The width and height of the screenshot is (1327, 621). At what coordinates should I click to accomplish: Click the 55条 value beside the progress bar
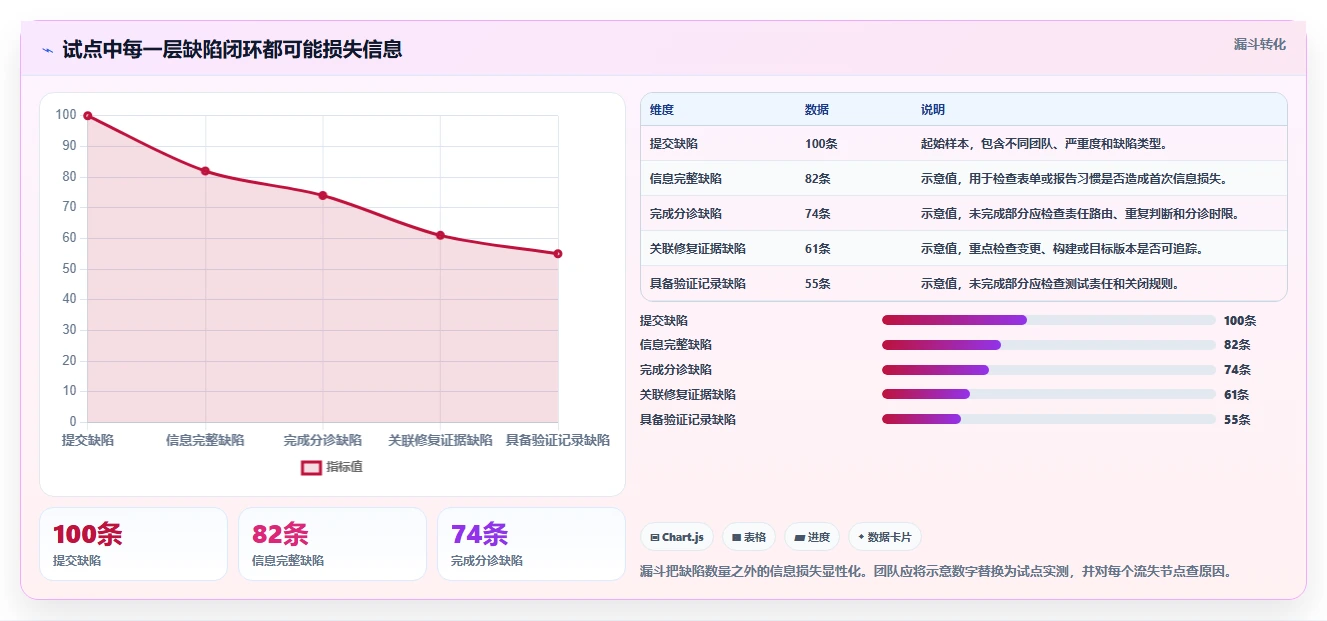pos(1237,420)
